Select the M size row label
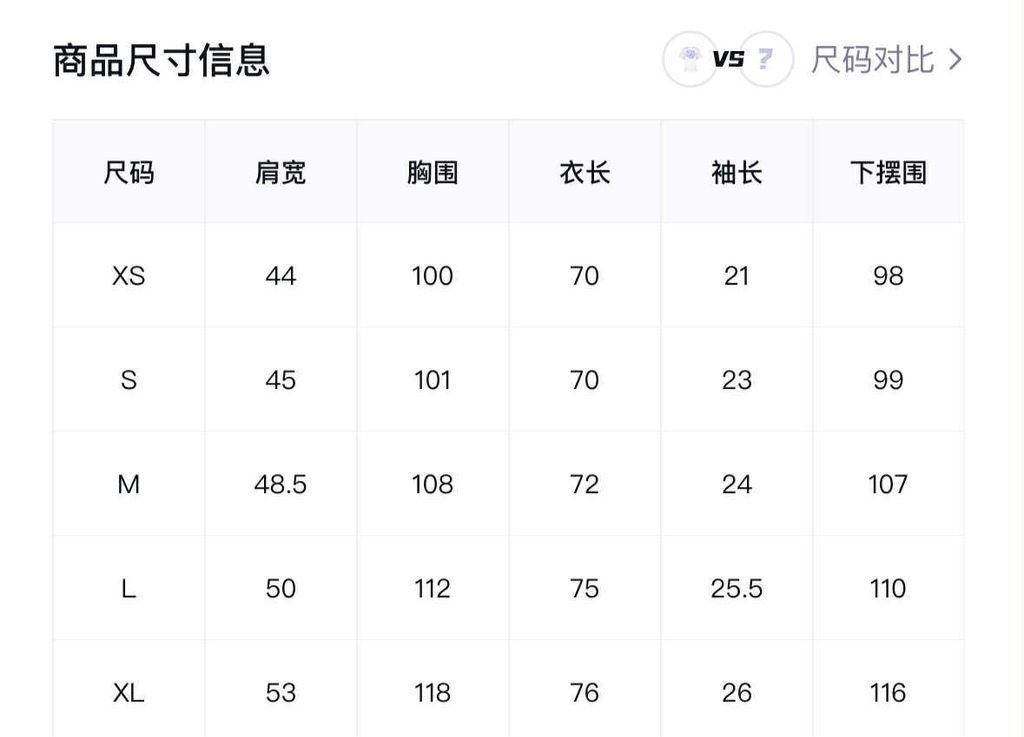1024x737 pixels. 129,484
